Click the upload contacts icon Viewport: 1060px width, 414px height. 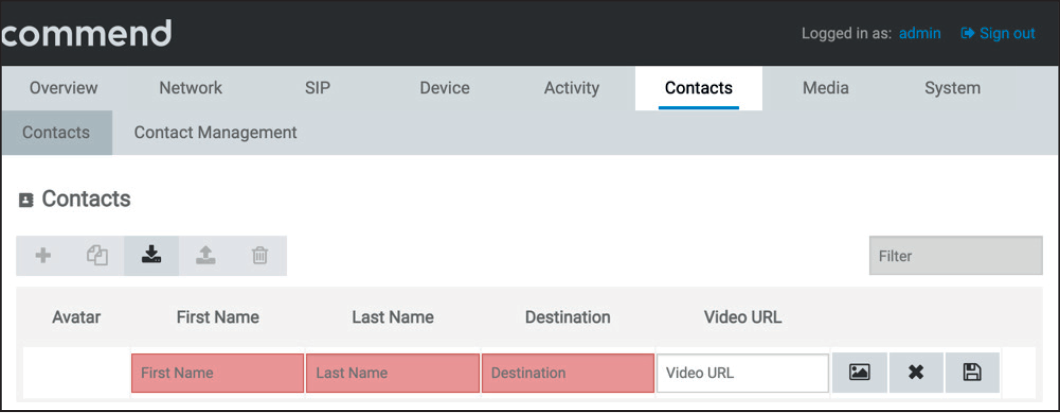pos(205,256)
